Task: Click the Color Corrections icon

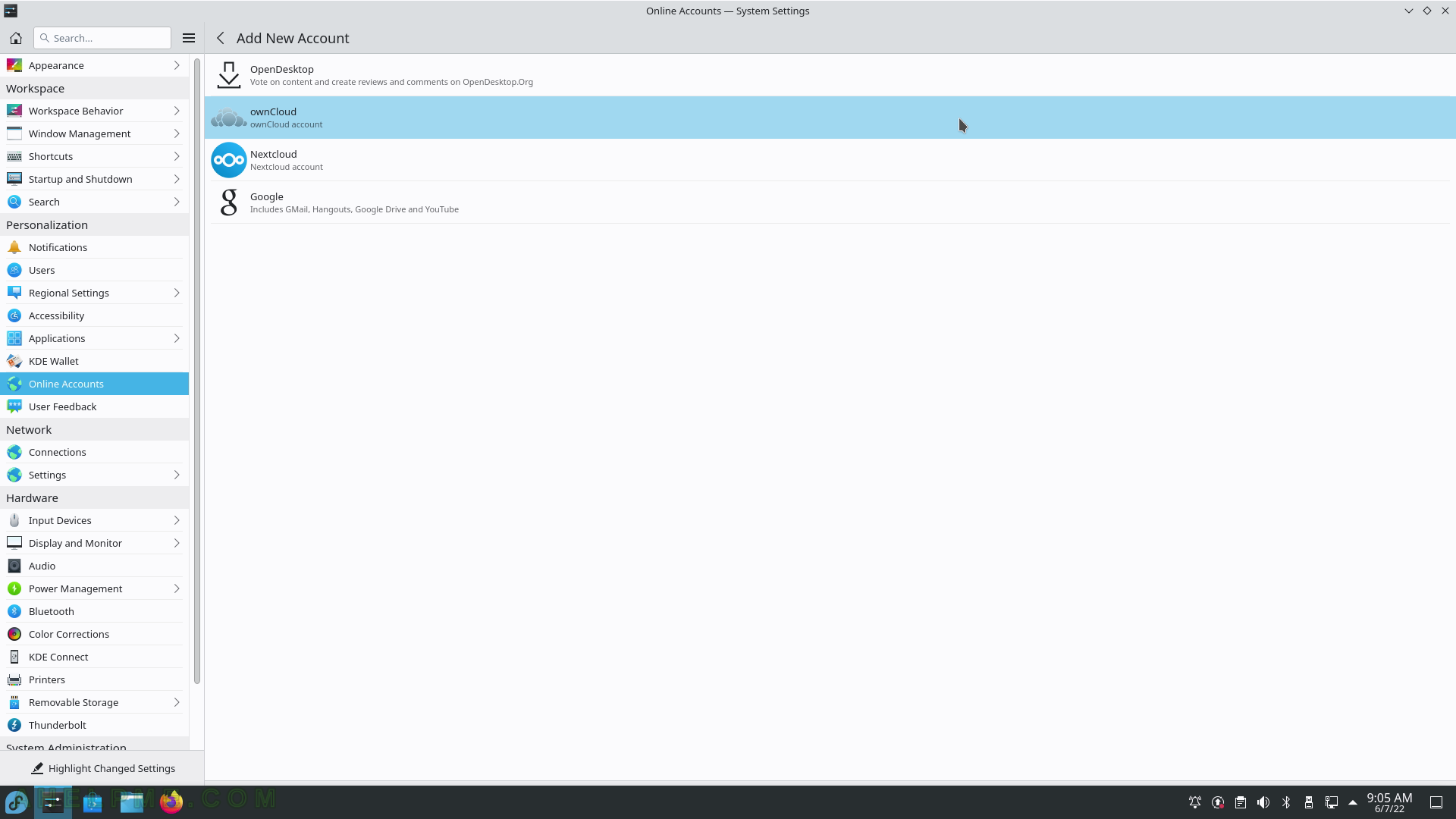Action: tap(14, 634)
